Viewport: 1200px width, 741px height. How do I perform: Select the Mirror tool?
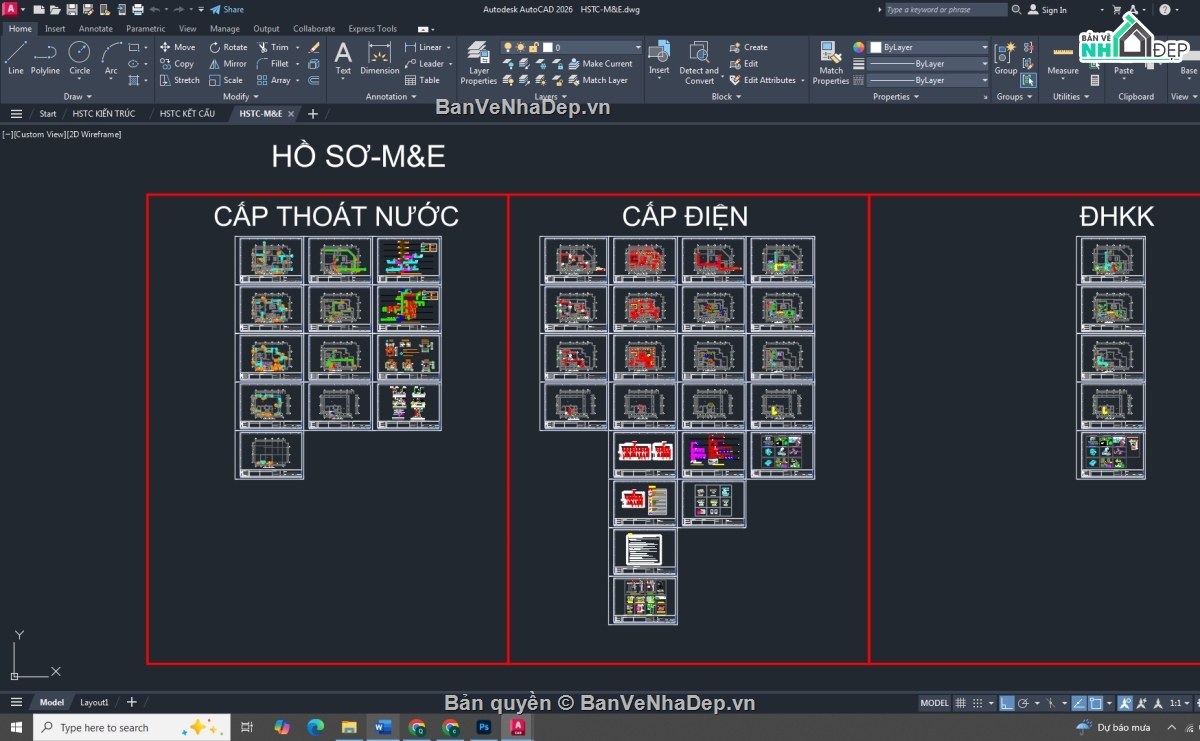[x=229, y=63]
